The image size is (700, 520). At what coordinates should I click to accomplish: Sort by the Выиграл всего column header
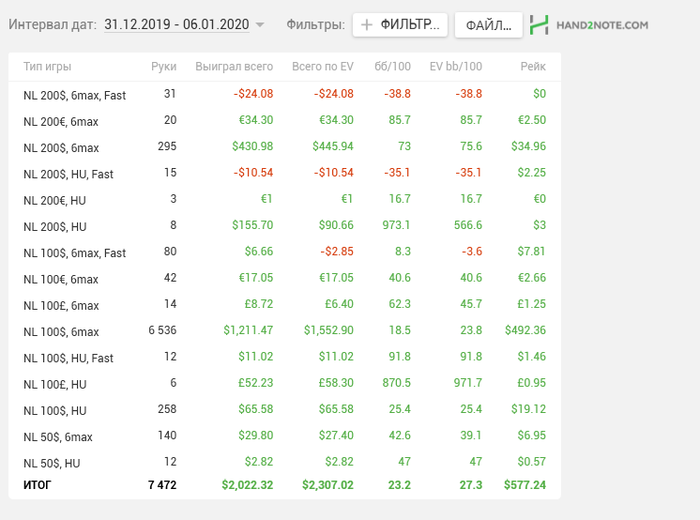pos(234,67)
